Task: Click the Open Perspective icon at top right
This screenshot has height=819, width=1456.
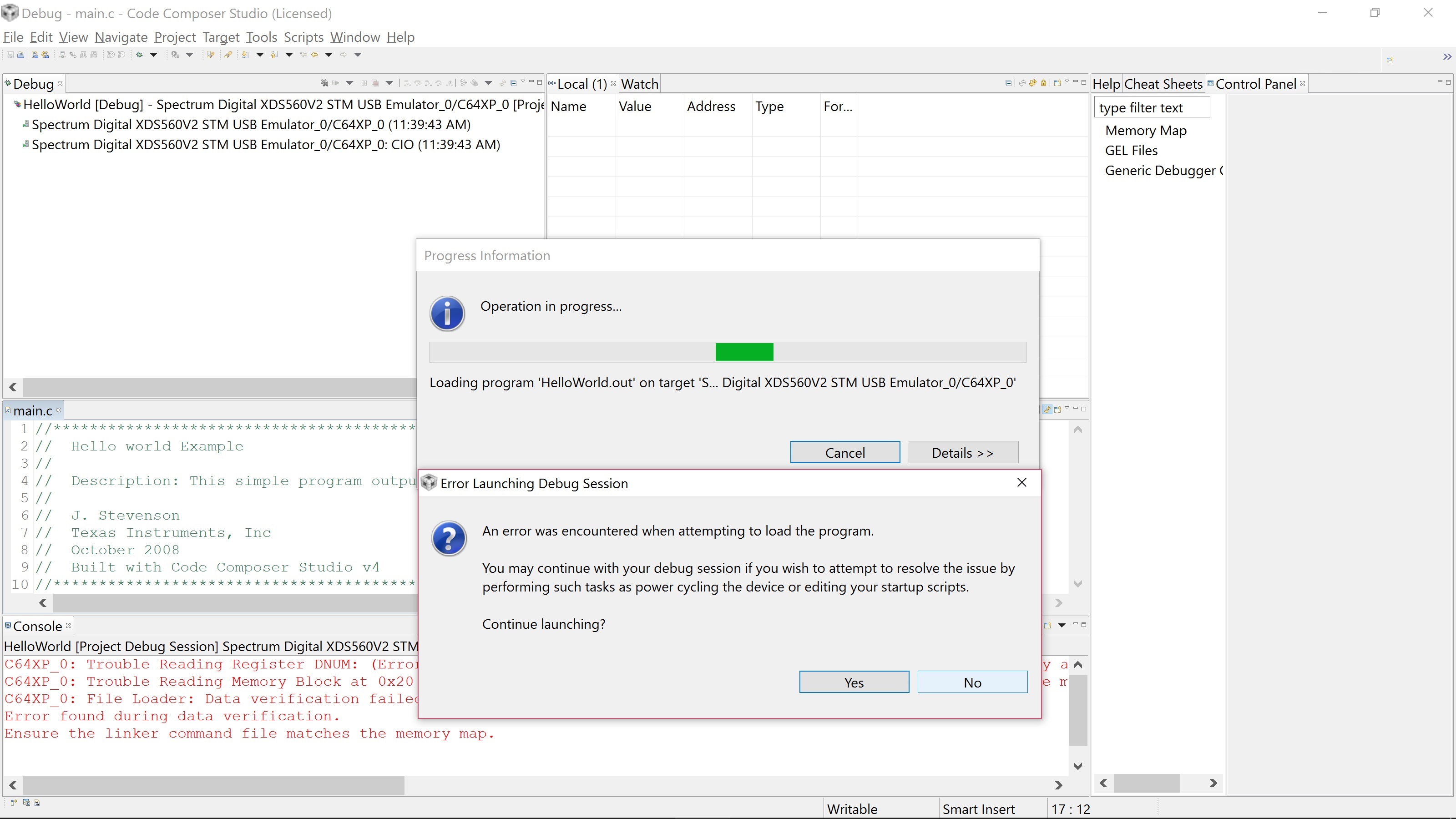Action: coord(1390,60)
